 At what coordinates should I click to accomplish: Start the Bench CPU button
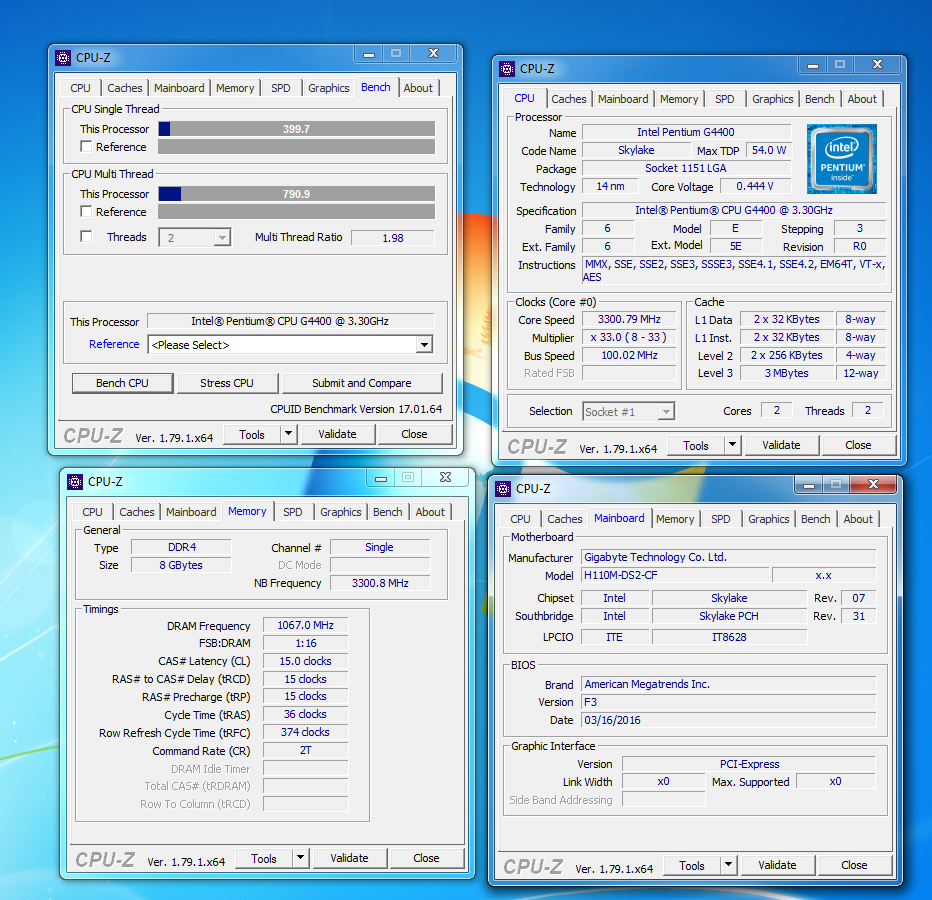coord(122,383)
